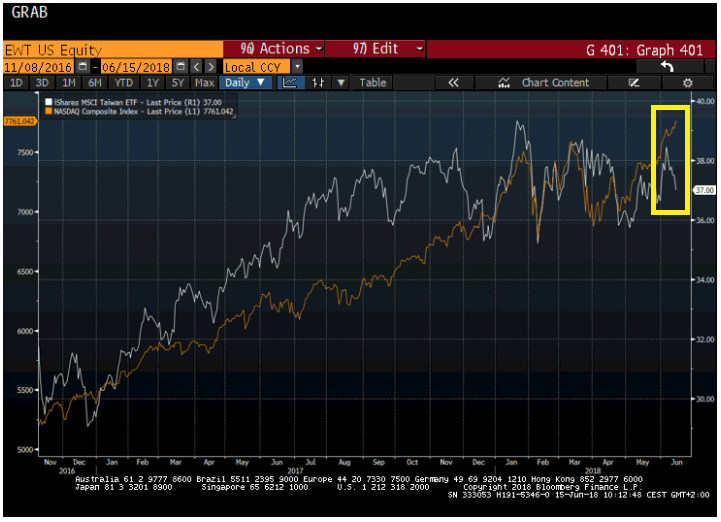This screenshot has width=721, height=522.
Task: Edit the end date 06/15/2018 field
Action: tap(136, 67)
